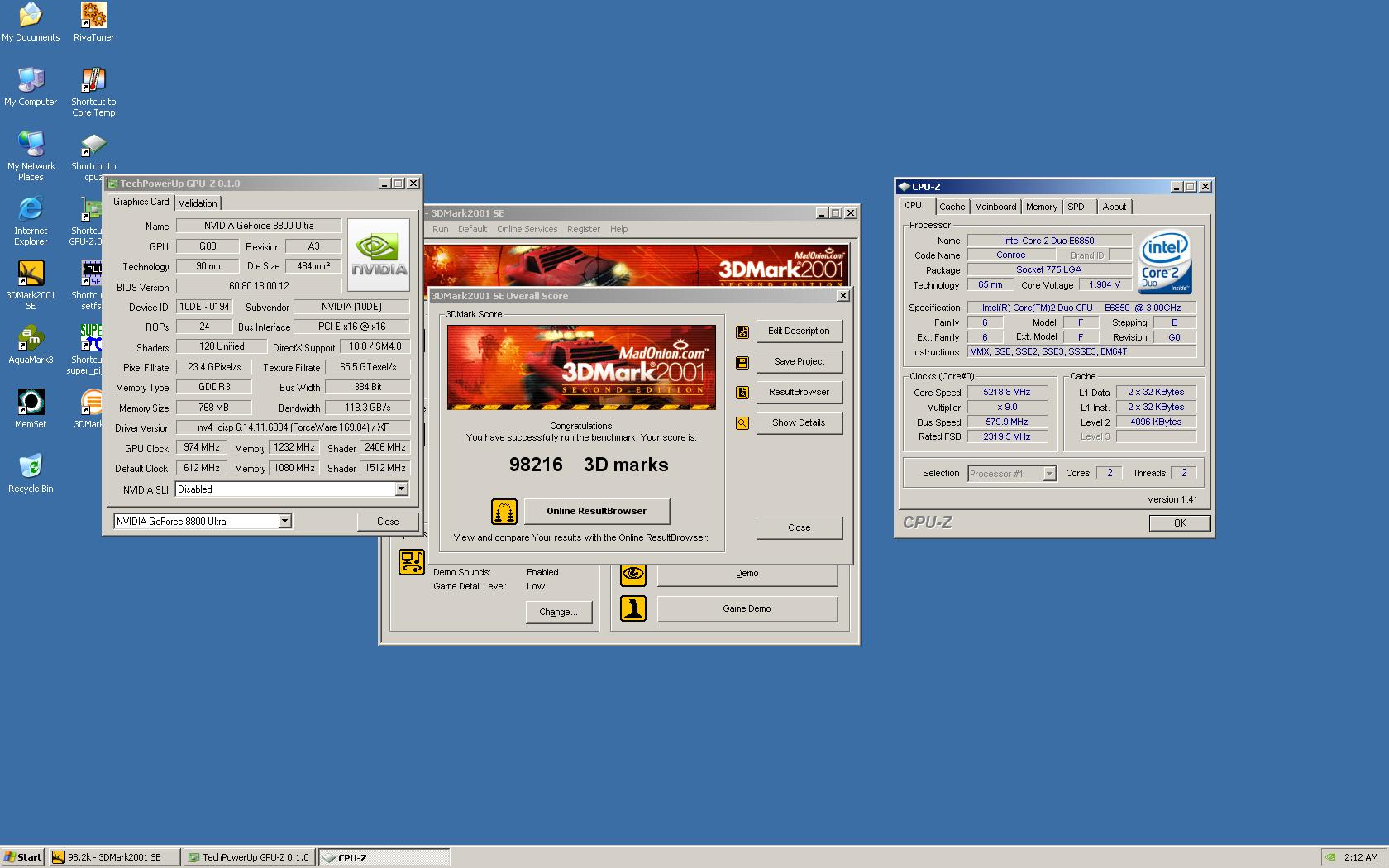This screenshot has width=1389, height=868.
Task: Click the NVIDIA system tray icon
Action: click(x=1329, y=857)
